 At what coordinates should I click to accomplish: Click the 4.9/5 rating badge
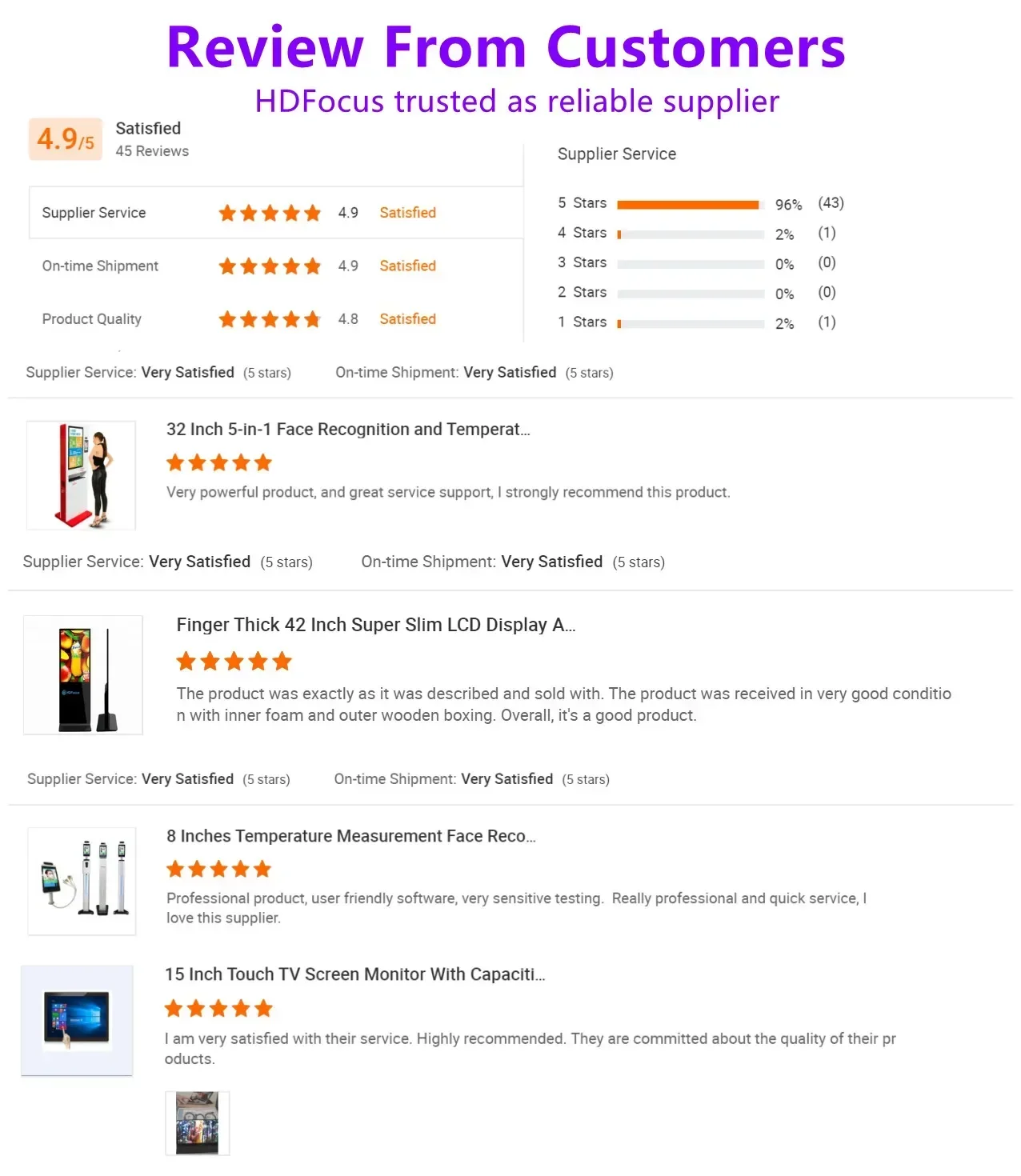66,140
